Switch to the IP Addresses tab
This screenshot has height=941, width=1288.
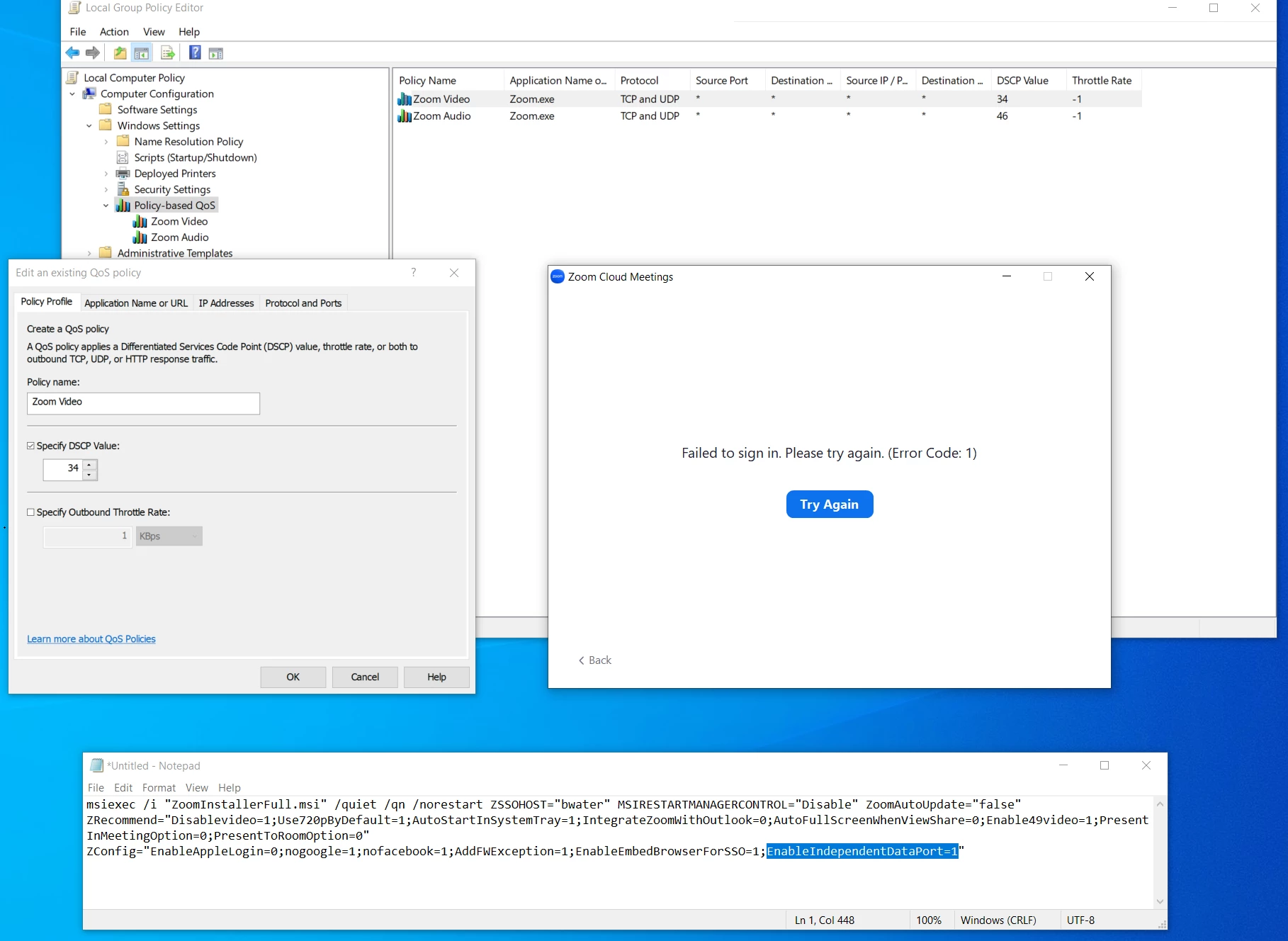pyautogui.click(x=226, y=303)
